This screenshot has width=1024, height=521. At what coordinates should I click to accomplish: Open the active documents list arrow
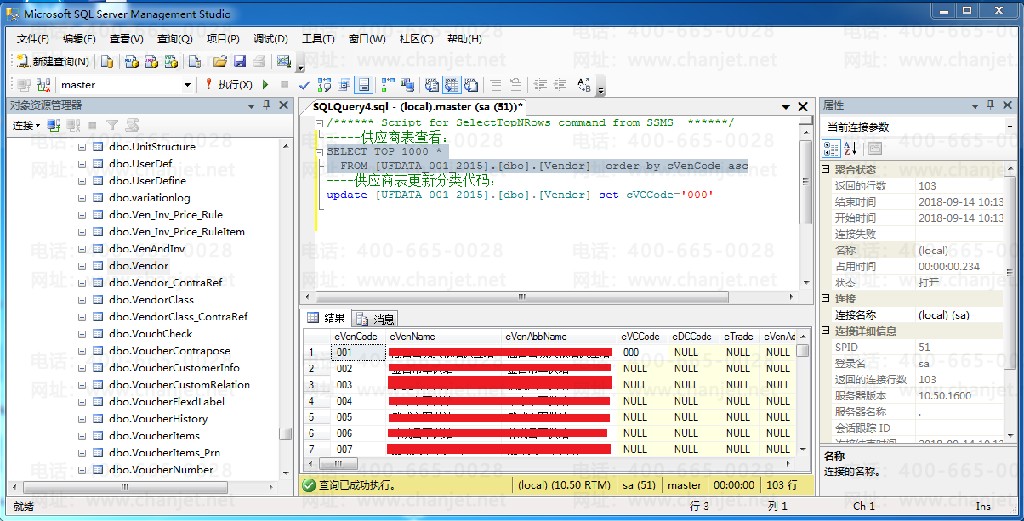pyautogui.click(x=786, y=106)
